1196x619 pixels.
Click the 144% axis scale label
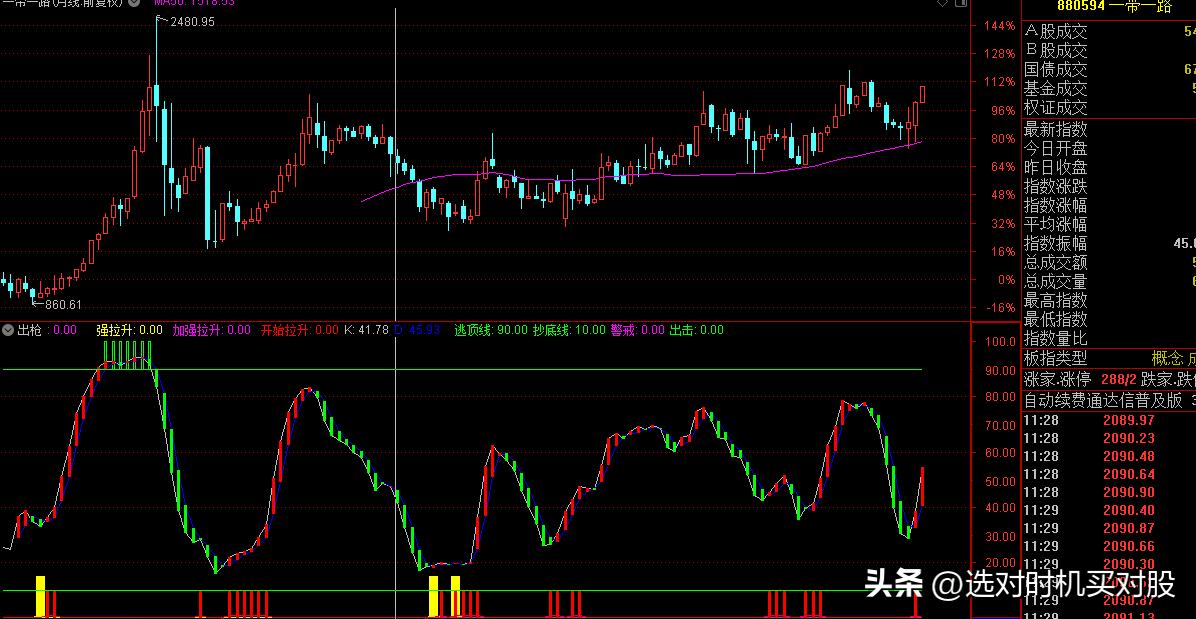coord(999,26)
